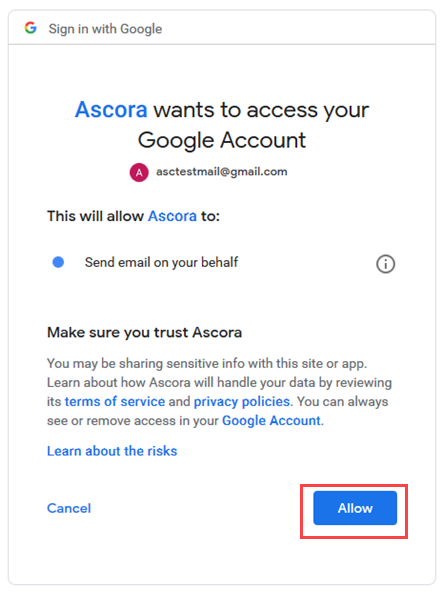Cancel the access request
444x594 pixels.
(69, 508)
